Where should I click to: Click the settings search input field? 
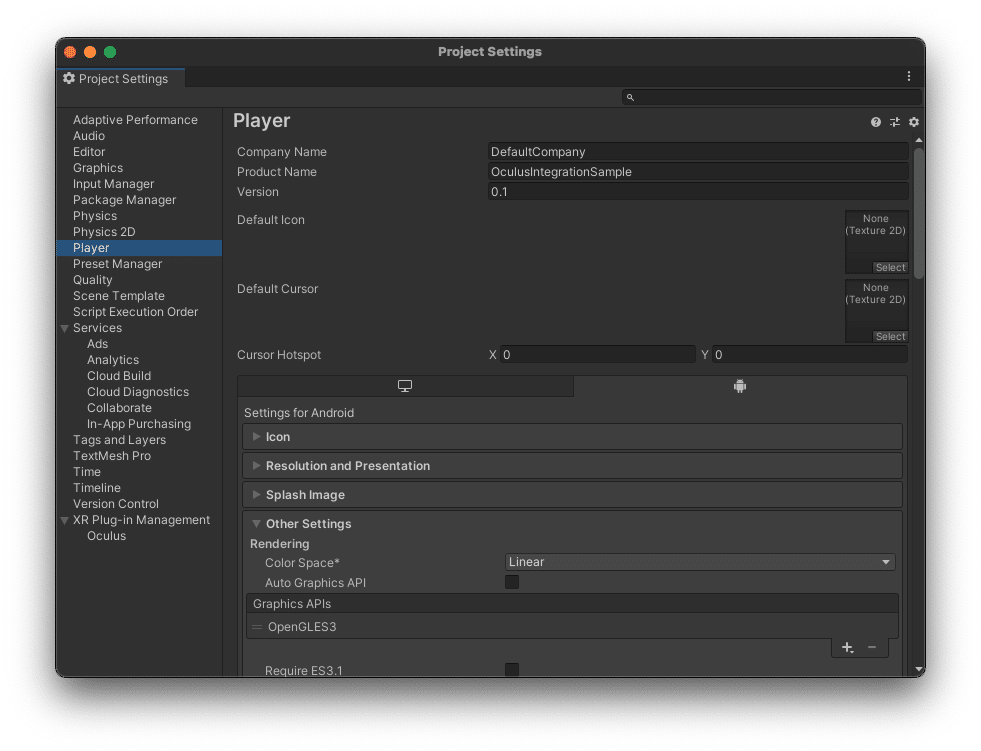(x=771, y=97)
